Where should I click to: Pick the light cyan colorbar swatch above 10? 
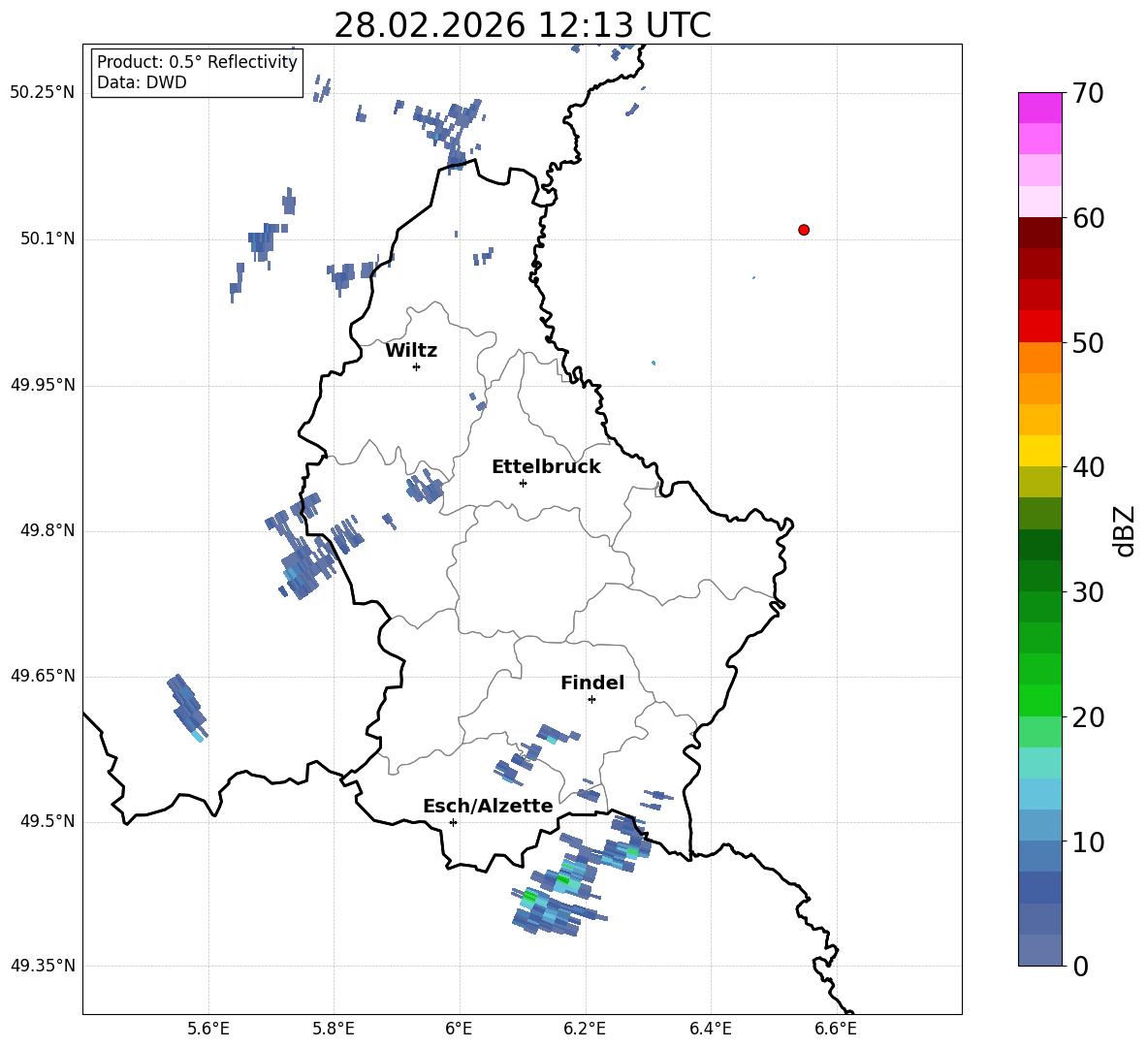click(x=1039, y=795)
